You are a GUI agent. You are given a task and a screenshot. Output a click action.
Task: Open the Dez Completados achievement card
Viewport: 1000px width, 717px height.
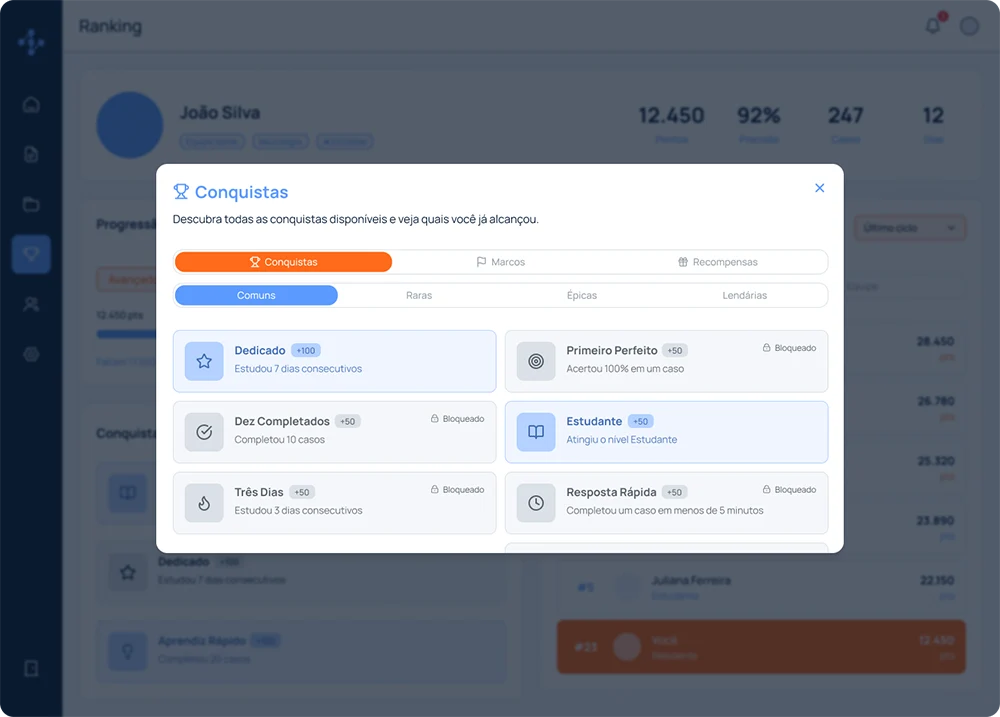click(x=334, y=432)
